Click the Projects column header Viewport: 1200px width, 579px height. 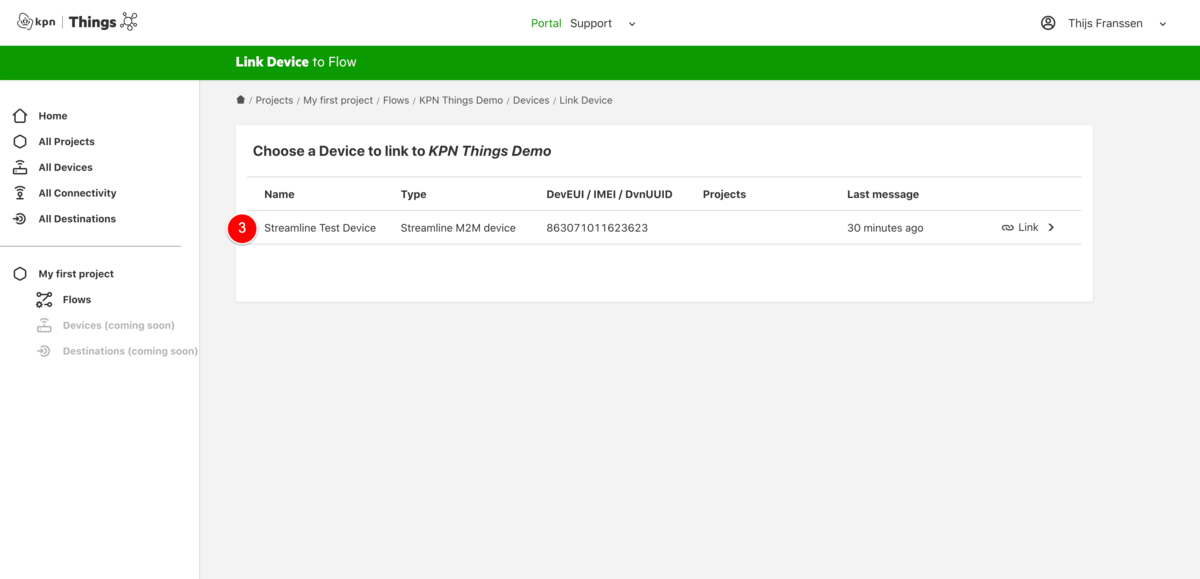(x=724, y=194)
